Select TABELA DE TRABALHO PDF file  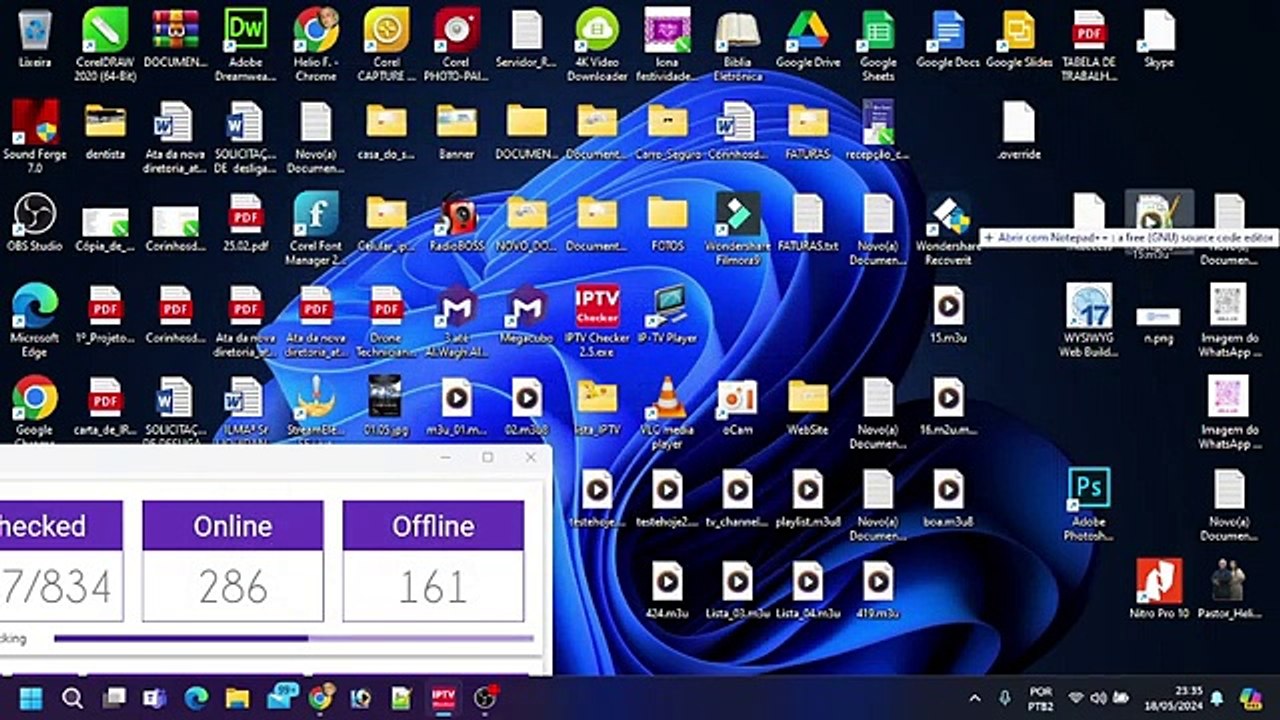(1089, 45)
